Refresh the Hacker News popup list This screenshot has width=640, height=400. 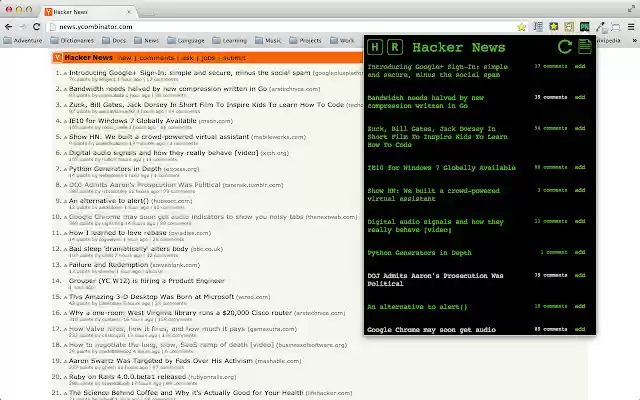pos(565,47)
